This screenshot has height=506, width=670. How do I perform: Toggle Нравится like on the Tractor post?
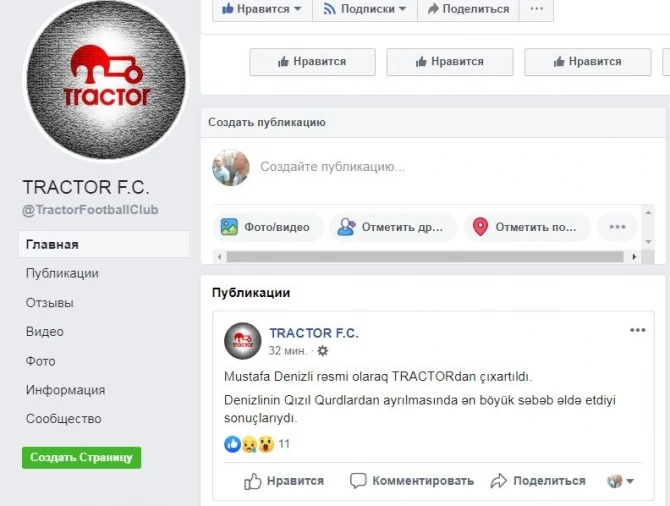click(x=284, y=481)
